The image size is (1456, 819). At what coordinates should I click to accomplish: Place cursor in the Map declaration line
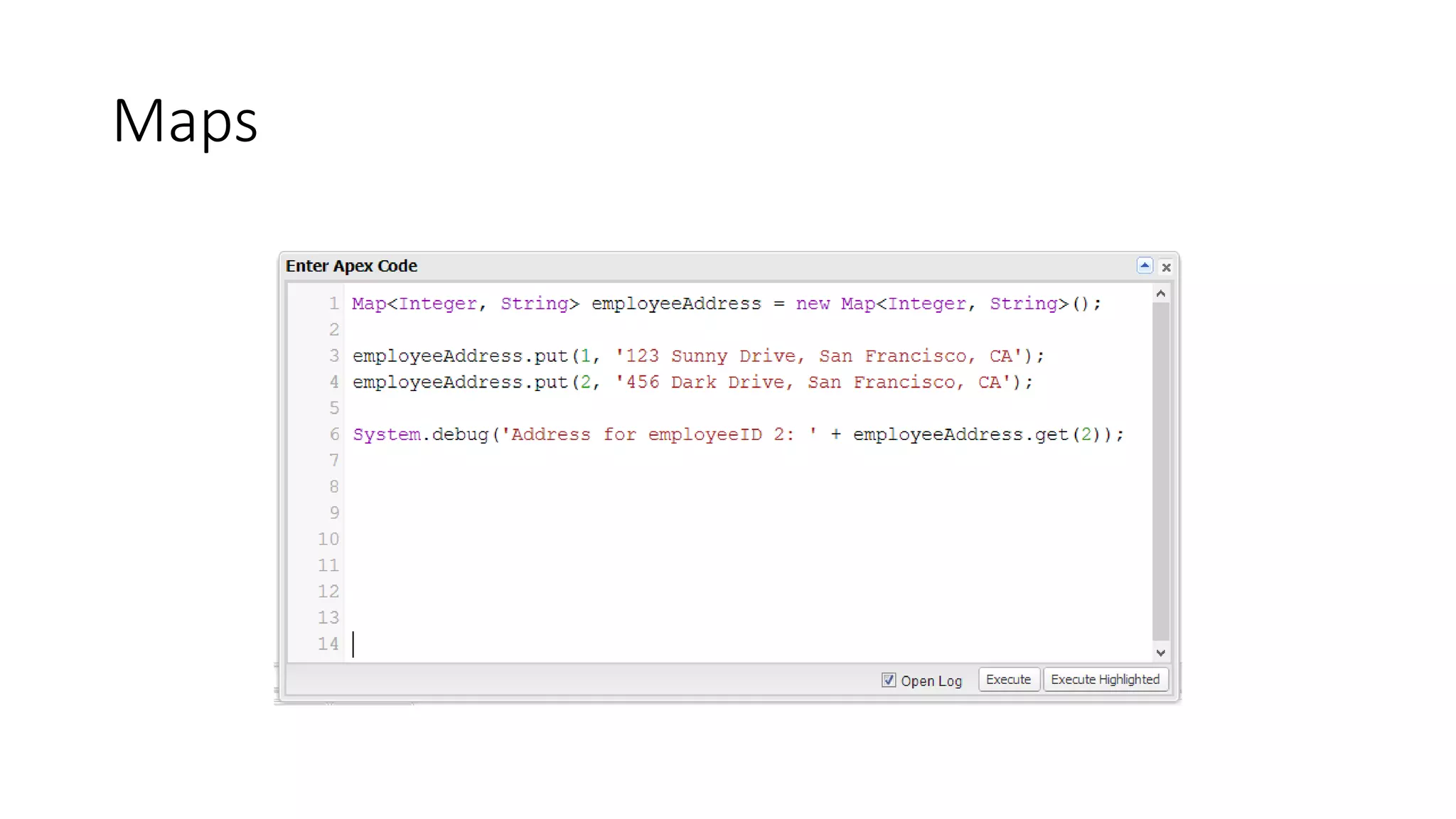(x=675, y=304)
